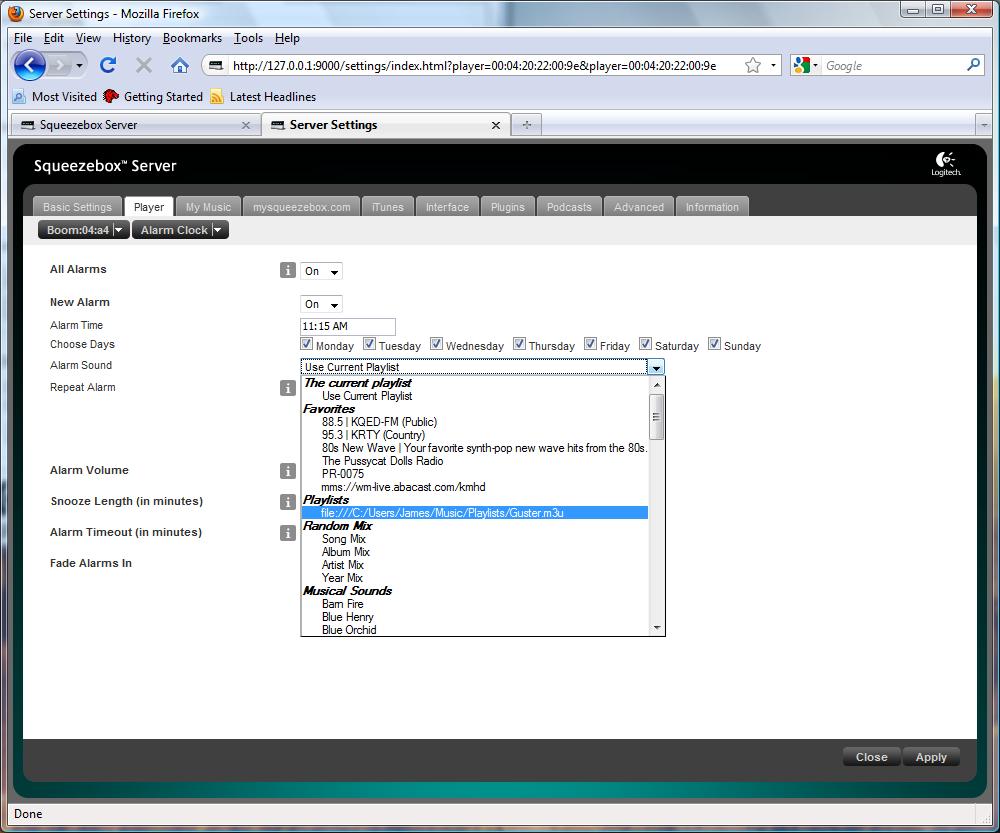Bookmark this page with the star icon

pos(753,65)
